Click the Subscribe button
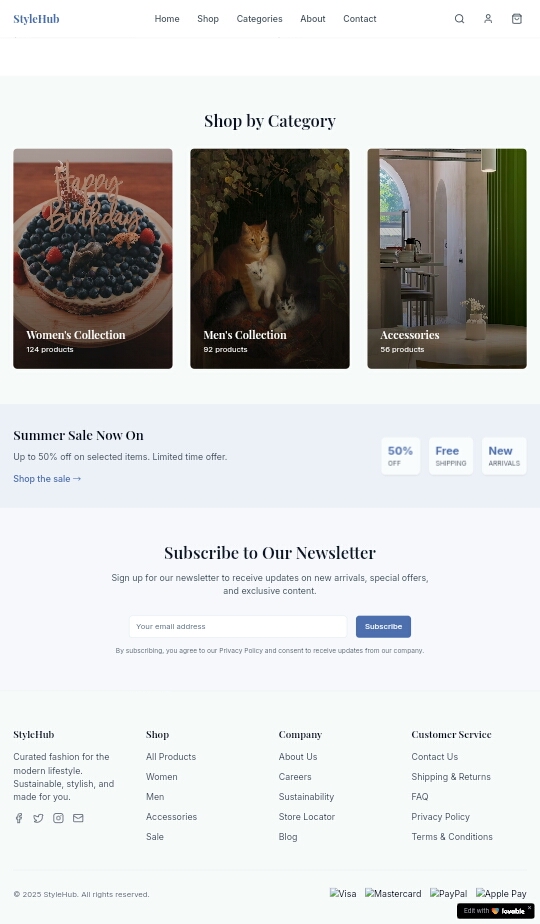Viewport: 540px width, 924px height. pos(383,626)
